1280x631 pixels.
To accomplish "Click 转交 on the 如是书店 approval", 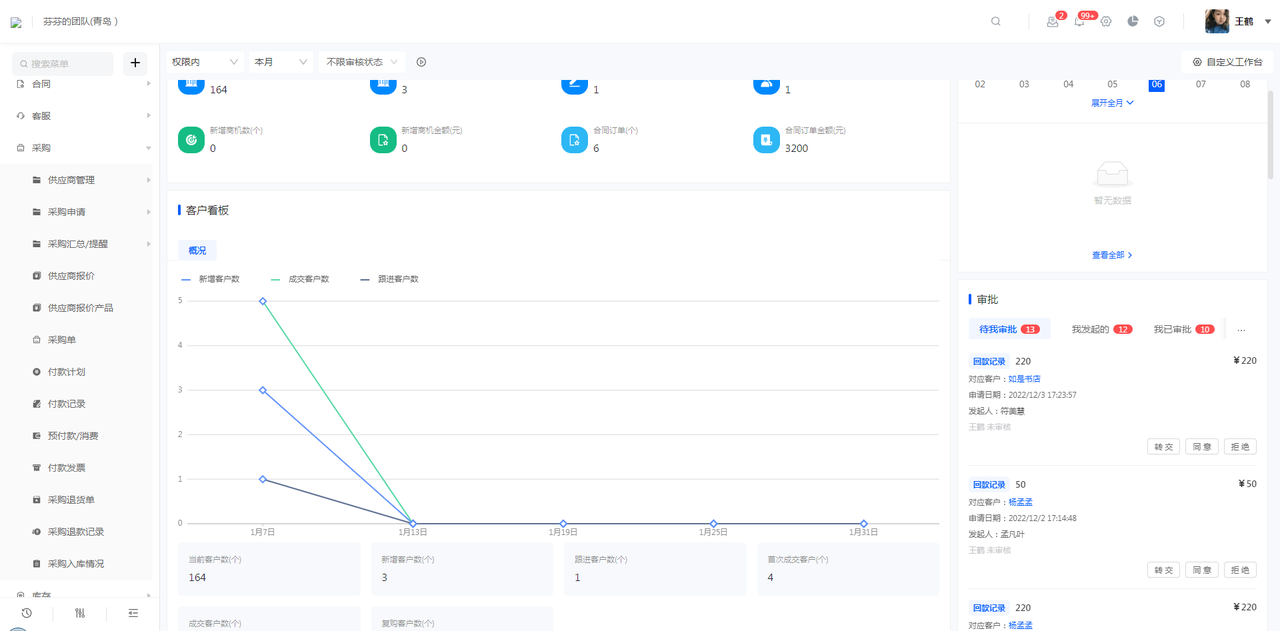I will click(1164, 447).
